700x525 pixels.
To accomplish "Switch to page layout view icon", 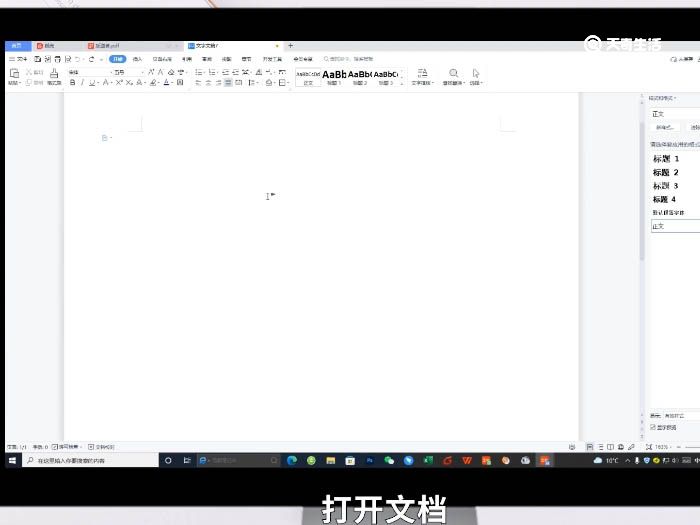I will click(x=590, y=447).
